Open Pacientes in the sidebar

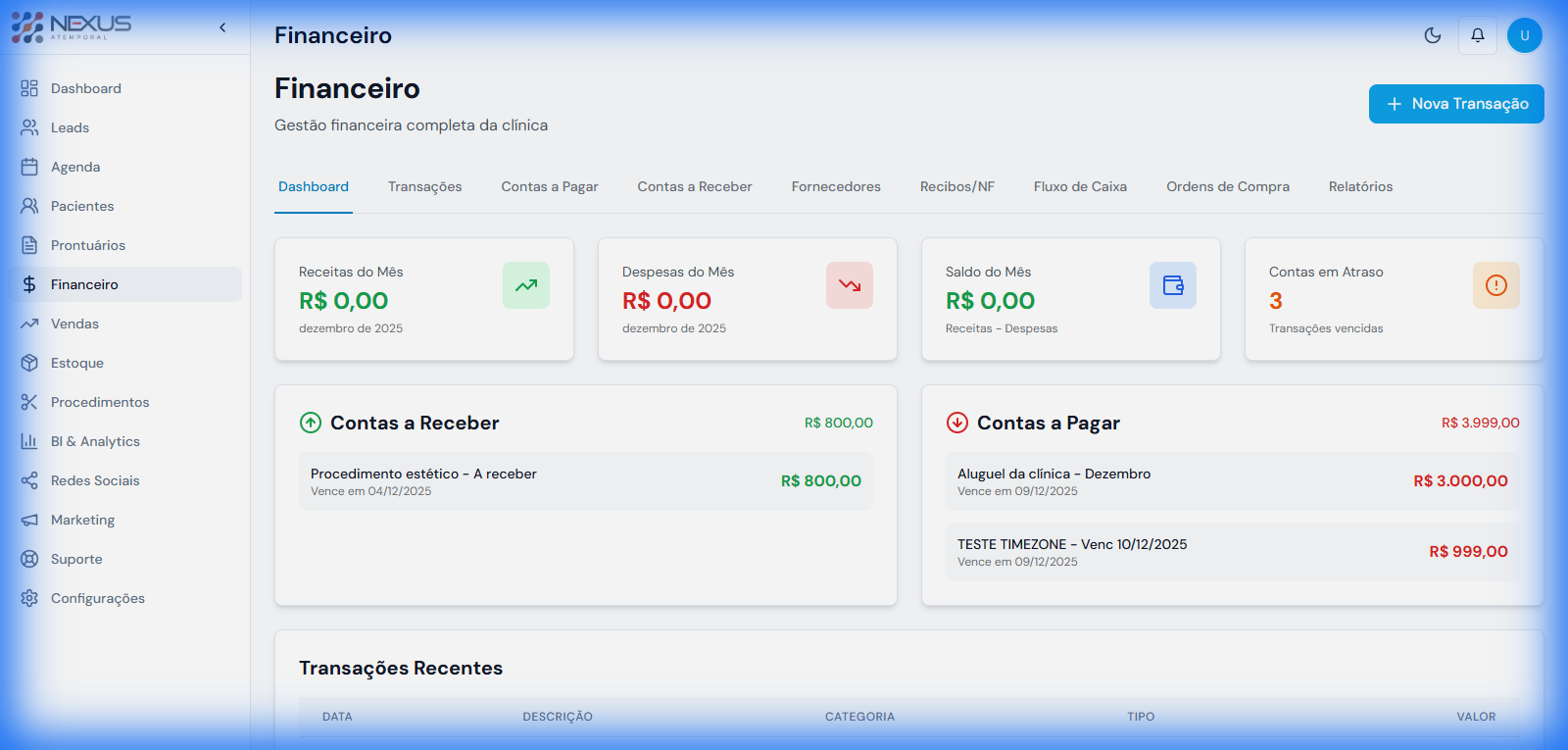tap(125, 206)
